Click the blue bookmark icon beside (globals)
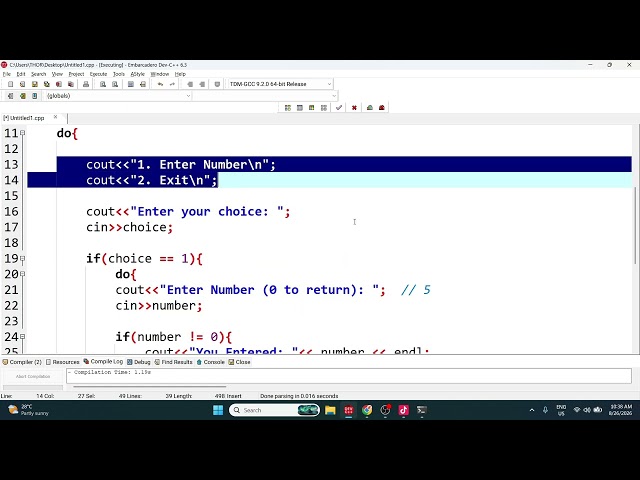 coord(35,96)
